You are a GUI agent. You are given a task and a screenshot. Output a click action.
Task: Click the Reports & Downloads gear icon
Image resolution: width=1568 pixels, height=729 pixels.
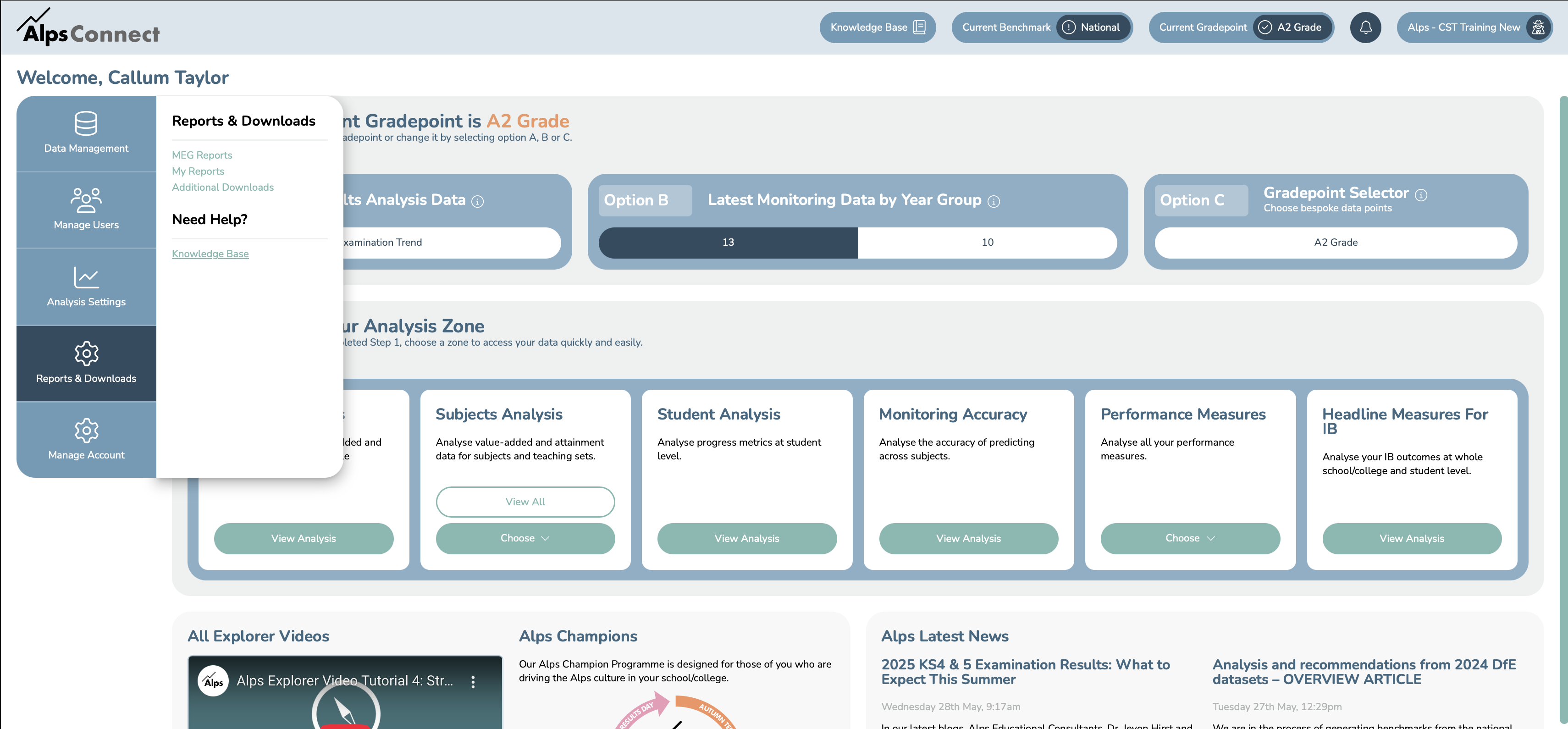pyautogui.click(x=86, y=353)
